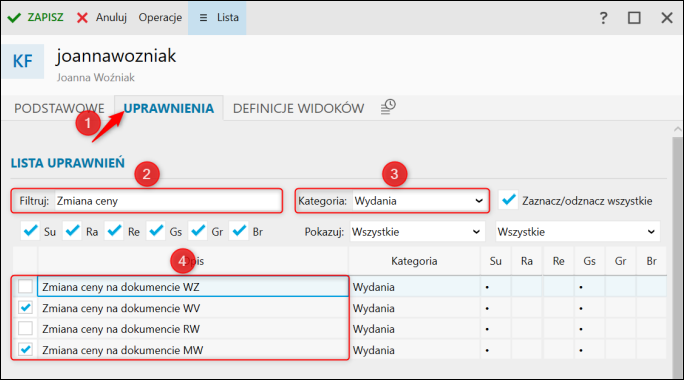684x380 pixels.
Task: Click the joannawozniak username title
Action: pos(116,56)
